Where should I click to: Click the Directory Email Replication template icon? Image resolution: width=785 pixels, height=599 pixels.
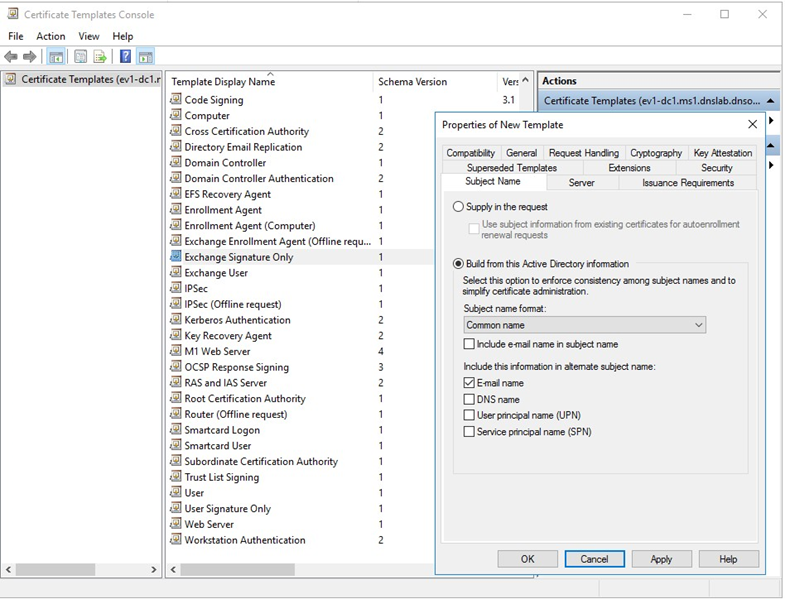pos(176,146)
